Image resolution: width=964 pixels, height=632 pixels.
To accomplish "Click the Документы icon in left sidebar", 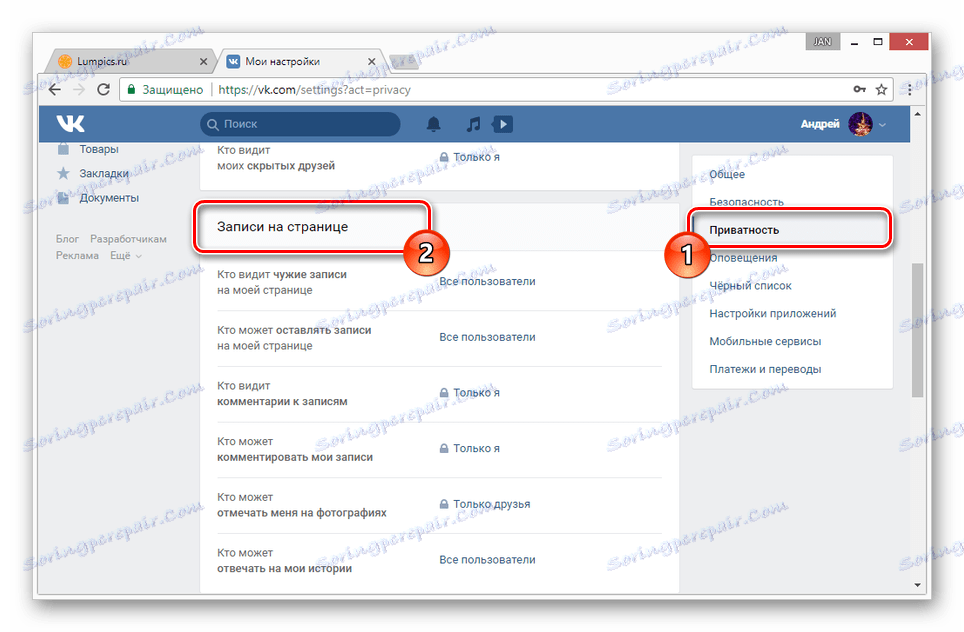I will 62,197.
